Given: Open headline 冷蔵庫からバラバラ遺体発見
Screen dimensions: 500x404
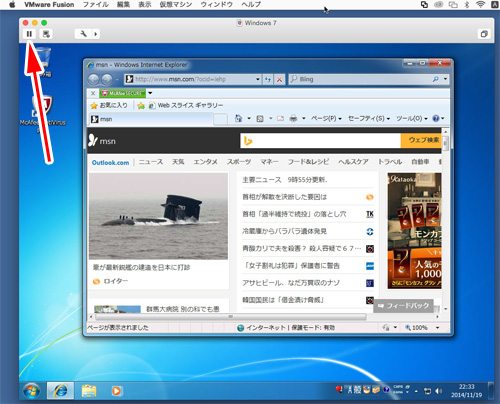Looking at the screenshot, I should click(284, 231).
